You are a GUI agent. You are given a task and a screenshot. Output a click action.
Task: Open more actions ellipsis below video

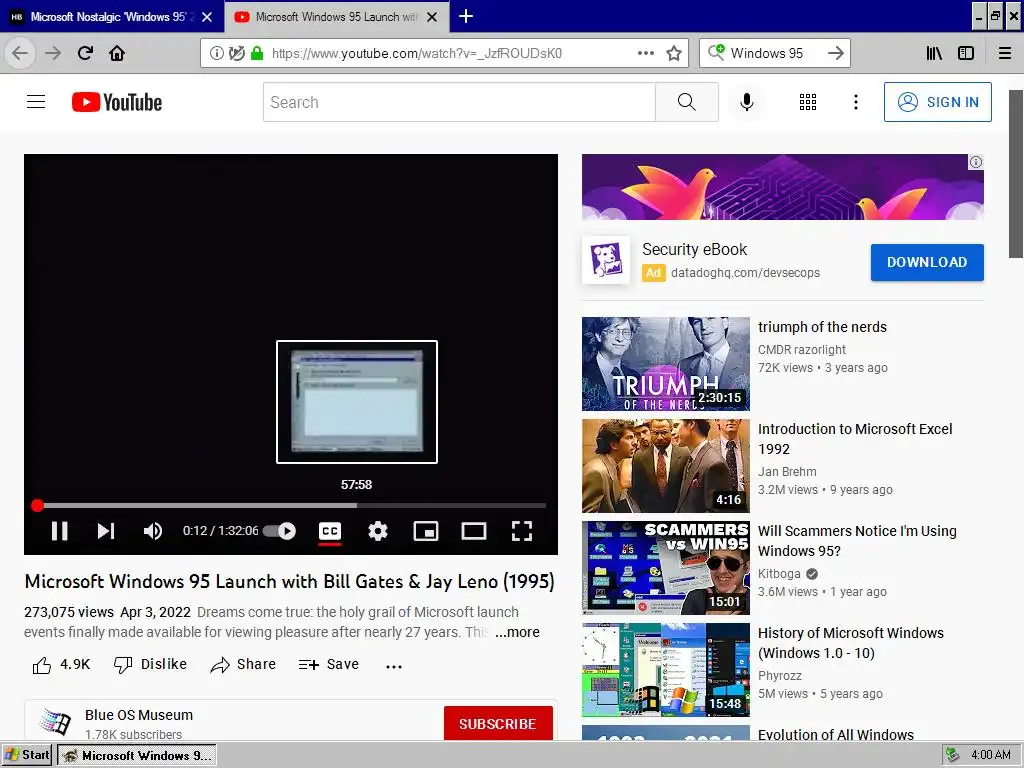tap(394, 666)
